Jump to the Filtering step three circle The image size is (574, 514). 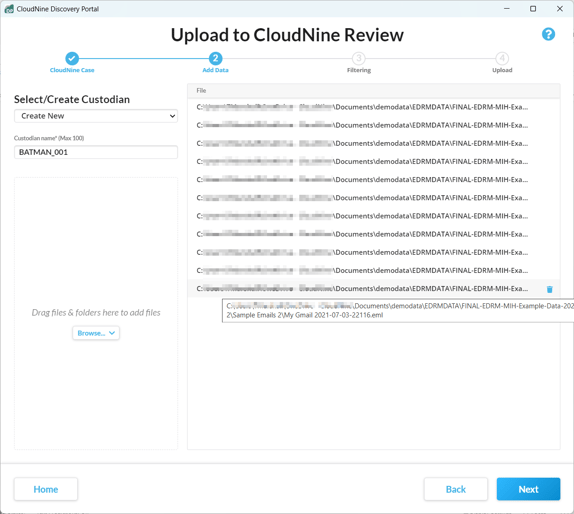359,58
